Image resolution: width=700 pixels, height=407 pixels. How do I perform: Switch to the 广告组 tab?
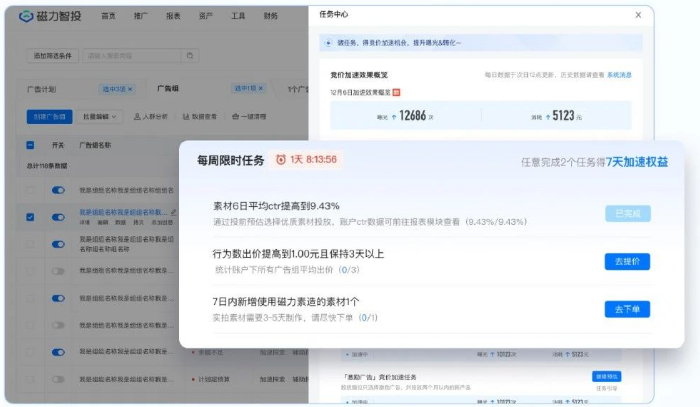tap(168, 88)
